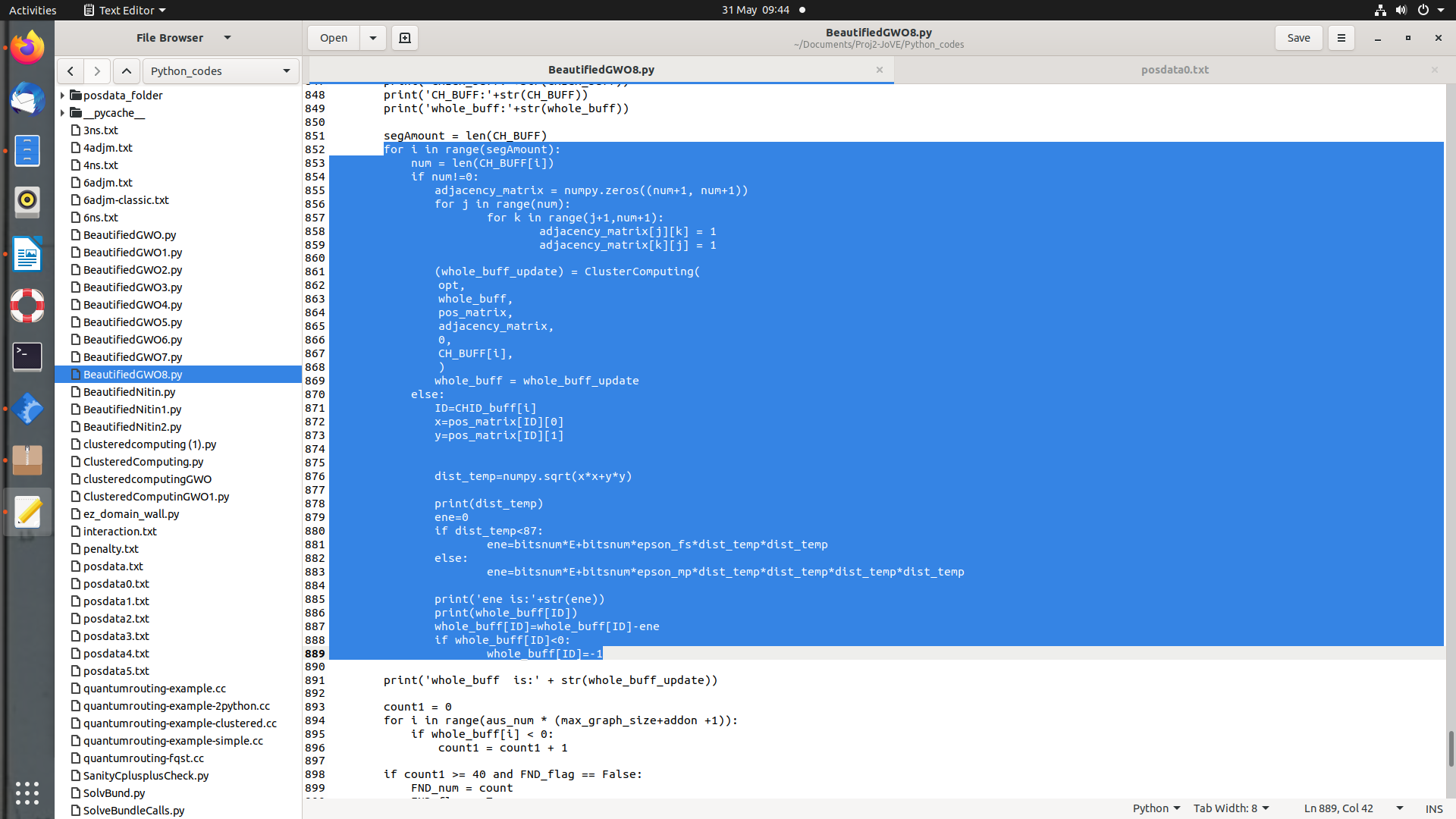Close the posdata0.txt tab

pos(1435,70)
